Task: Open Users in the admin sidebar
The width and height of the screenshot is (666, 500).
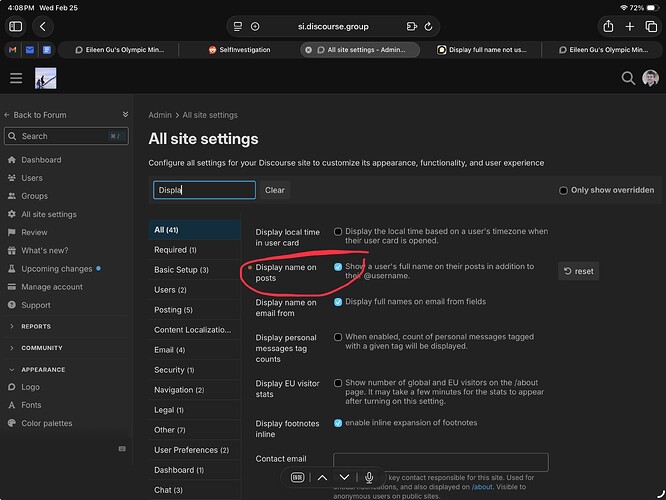Action: pyautogui.click(x=32, y=178)
